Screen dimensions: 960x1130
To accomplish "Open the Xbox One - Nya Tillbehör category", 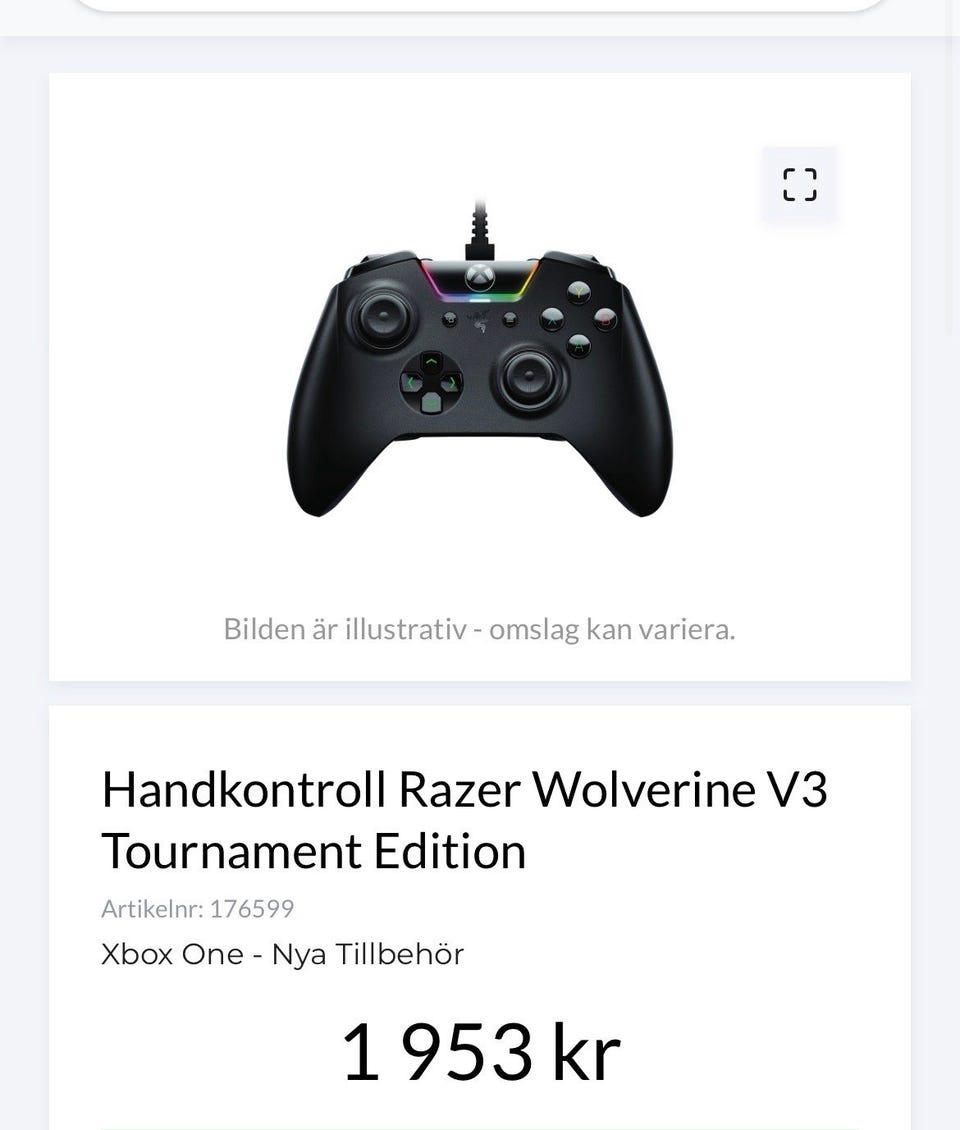I will pos(283,954).
